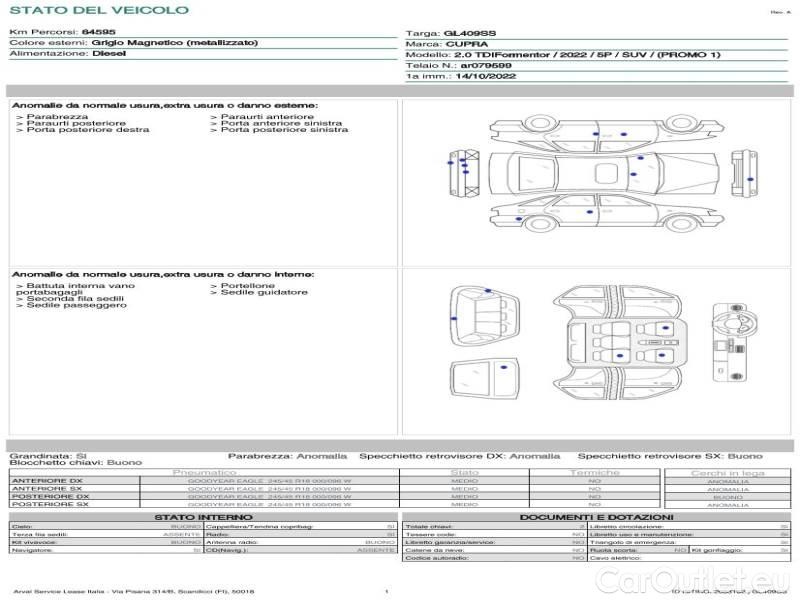The height and width of the screenshot is (600, 800).
Task: Click the STATO INTERNO section header
Action: [x=204, y=517]
